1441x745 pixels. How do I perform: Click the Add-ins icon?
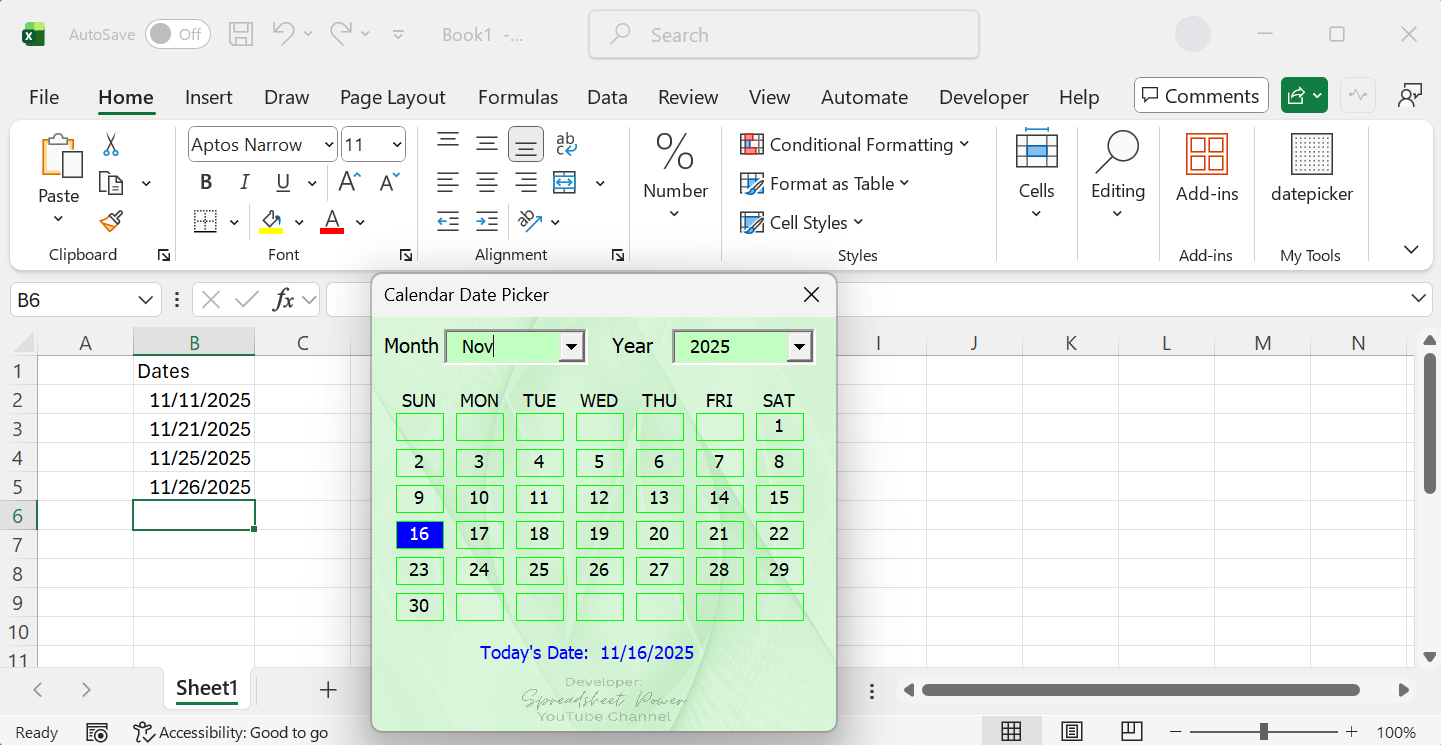tap(1206, 170)
